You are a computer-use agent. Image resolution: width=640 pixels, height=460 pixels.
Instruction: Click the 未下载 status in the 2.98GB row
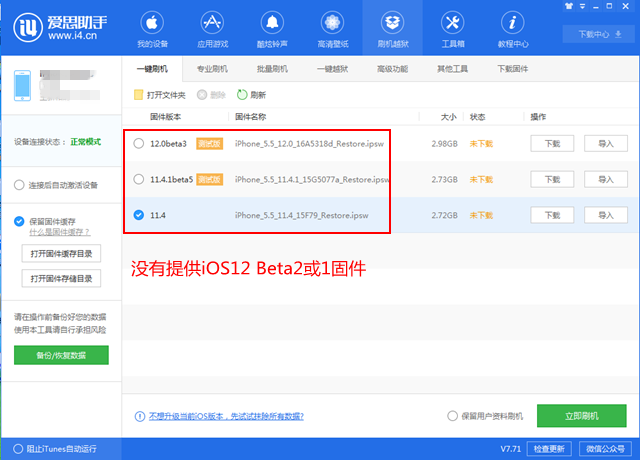(481, 144)
